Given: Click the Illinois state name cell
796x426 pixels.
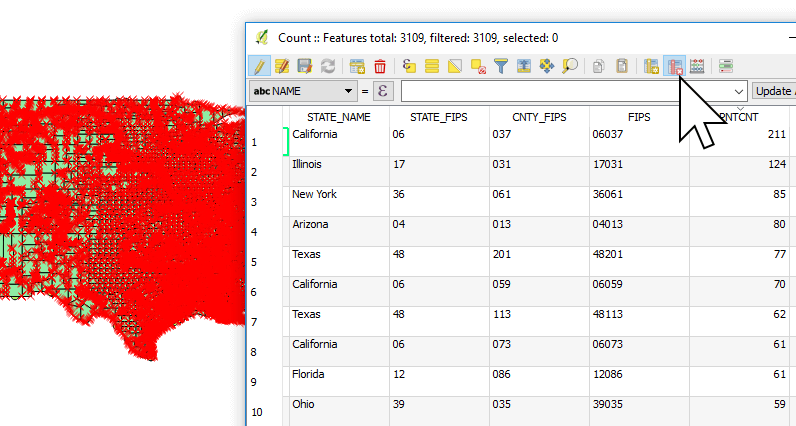Looking at the screenshot, I should (339, 172).
